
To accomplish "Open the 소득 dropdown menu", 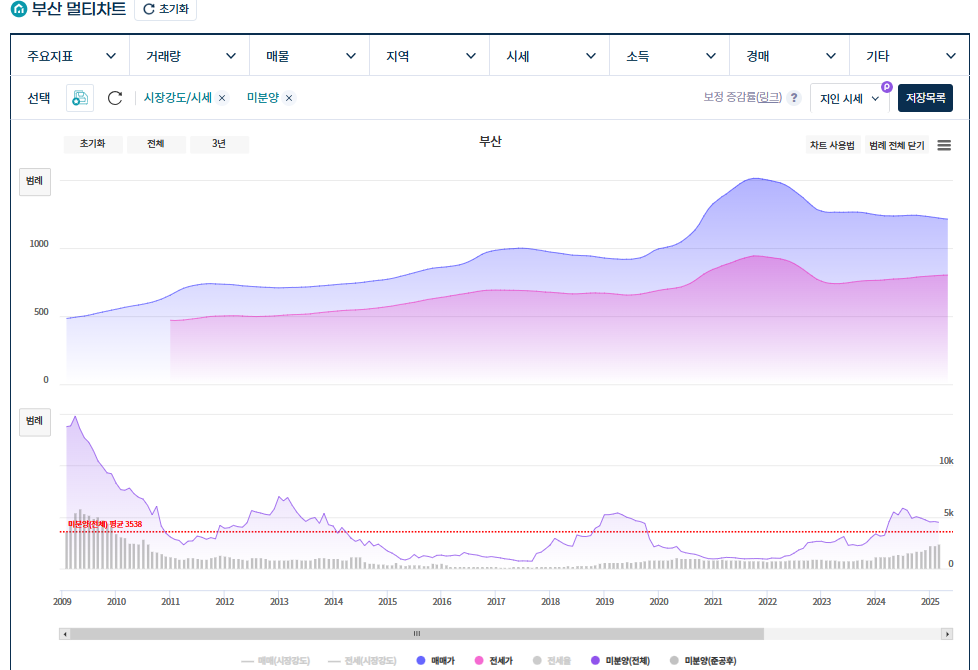I will pyautogui.click(x=670, y=56).
